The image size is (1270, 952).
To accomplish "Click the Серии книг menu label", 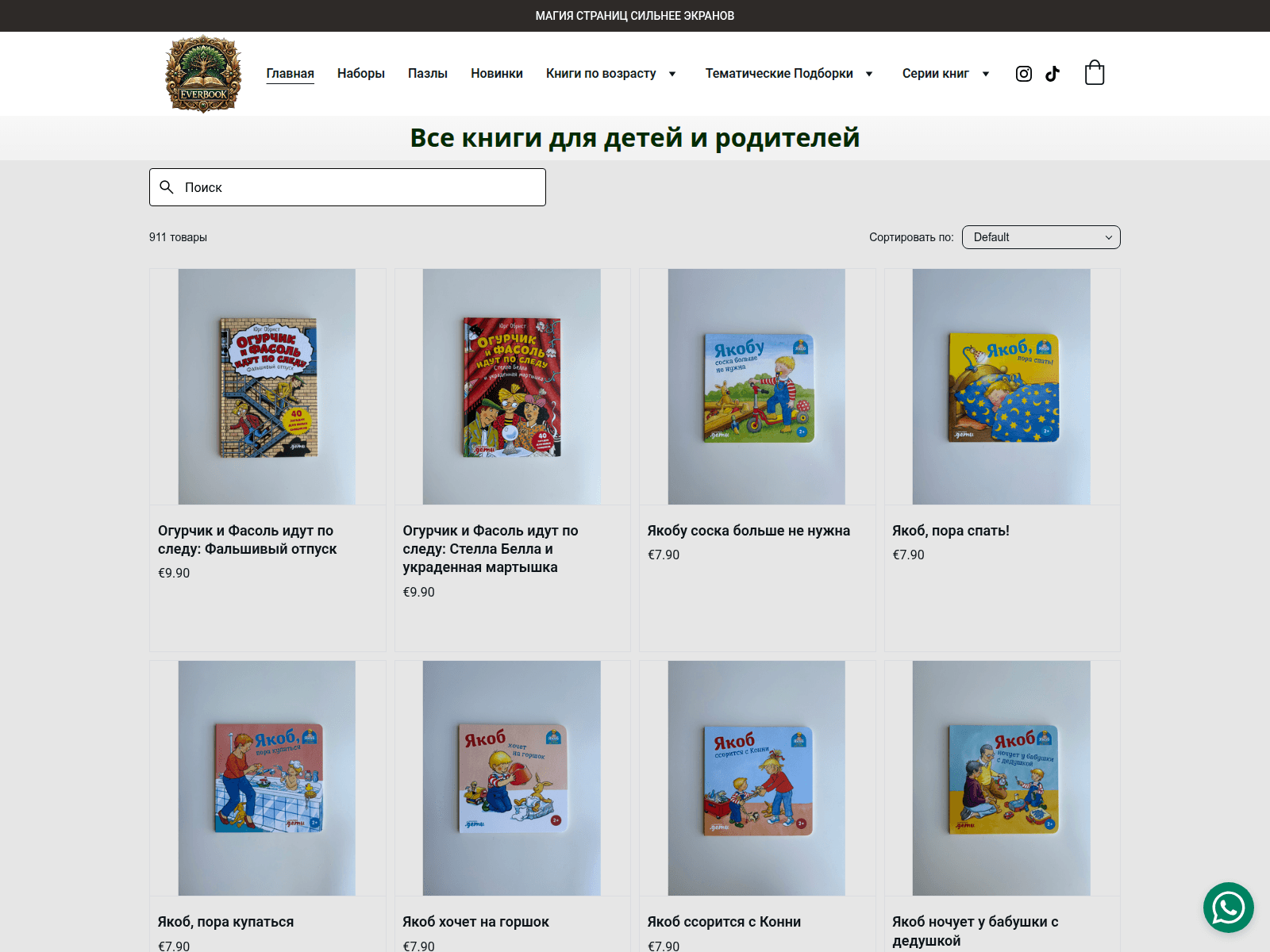I will point(936,73).
